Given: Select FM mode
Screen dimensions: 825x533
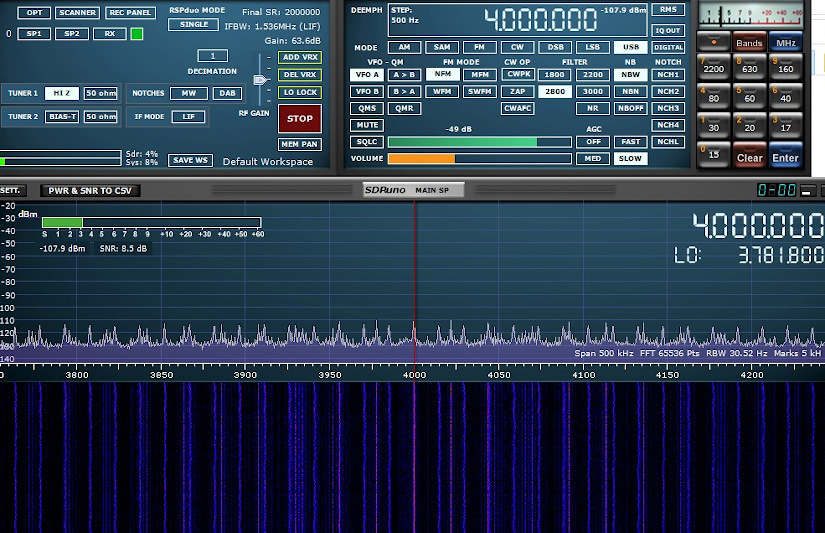Looking at the screenshot, I should [x=479, y=47].
